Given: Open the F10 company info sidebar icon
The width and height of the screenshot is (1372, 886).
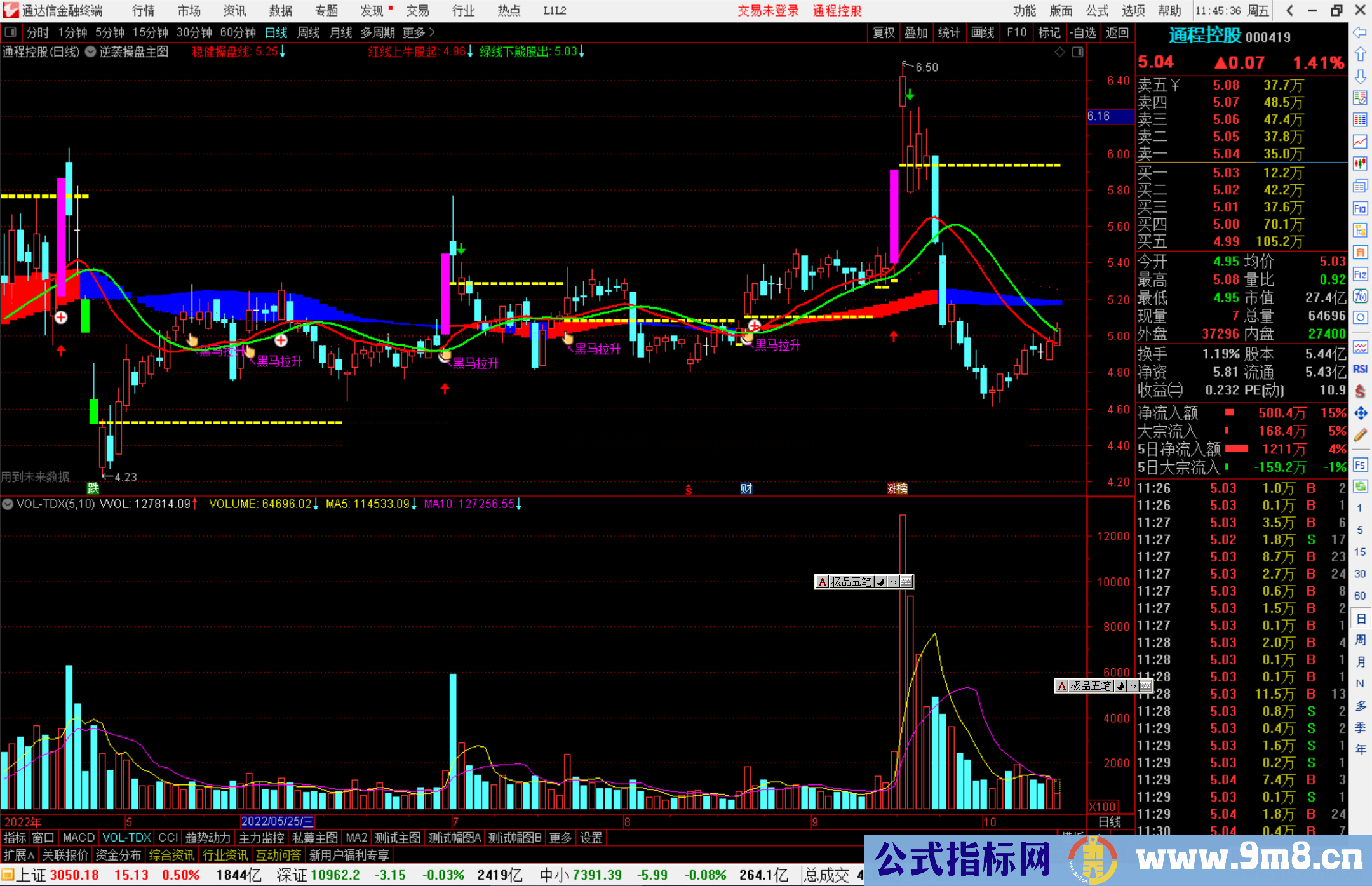Looking at the screenshot, I should 1360,208.
